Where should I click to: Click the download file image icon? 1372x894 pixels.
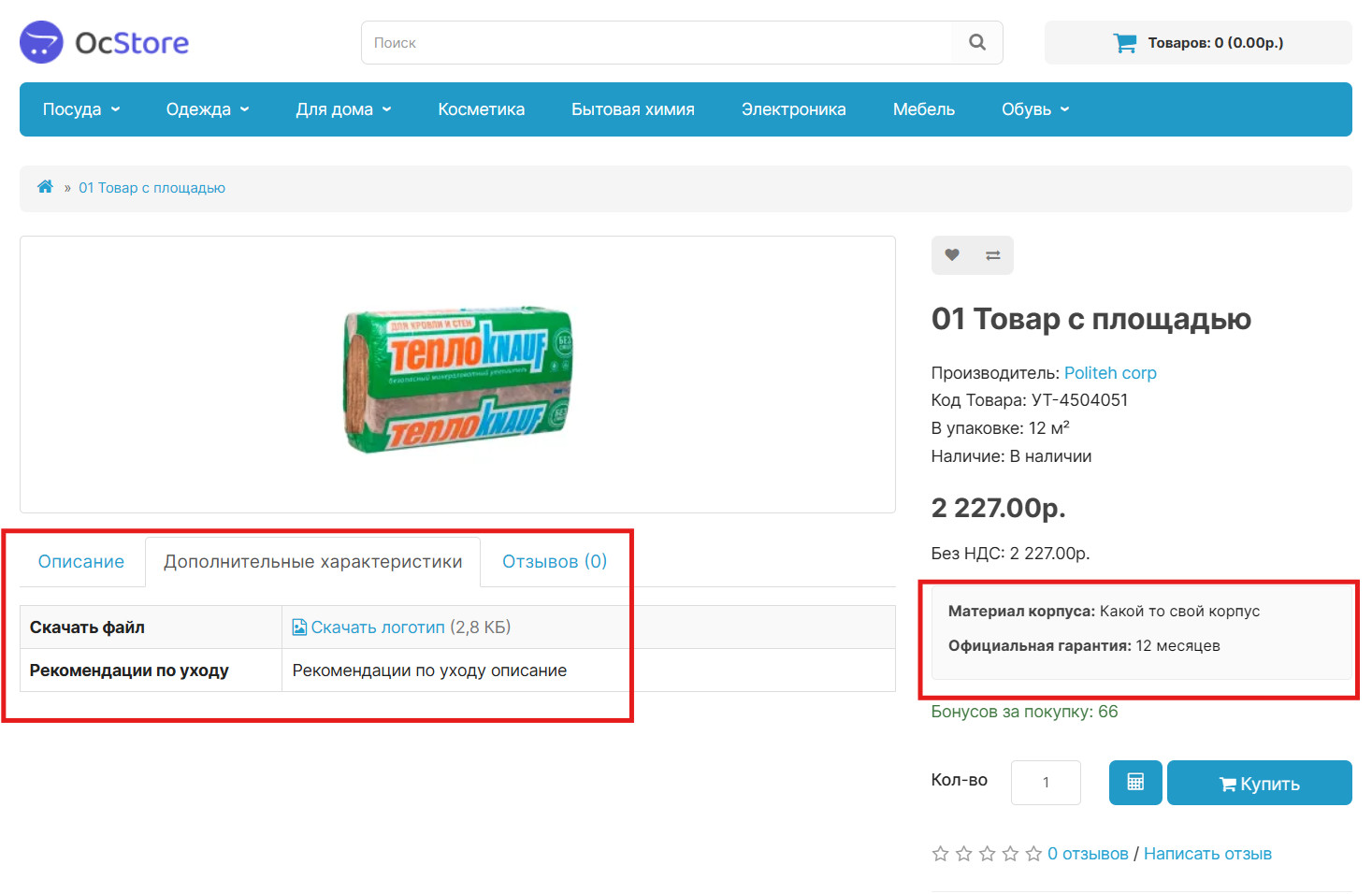[299, 627]
